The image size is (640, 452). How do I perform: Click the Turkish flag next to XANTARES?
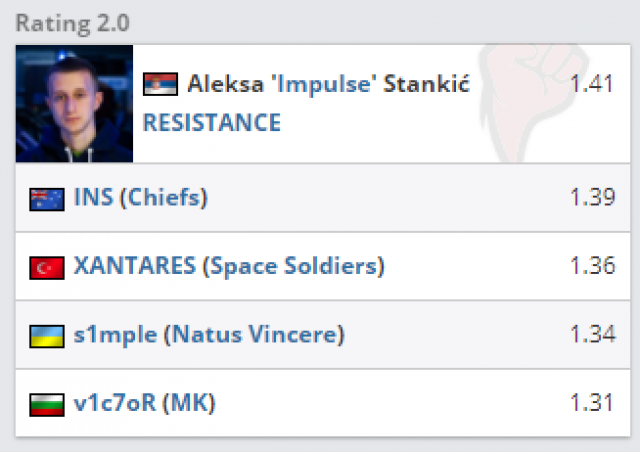pos(47,268)
